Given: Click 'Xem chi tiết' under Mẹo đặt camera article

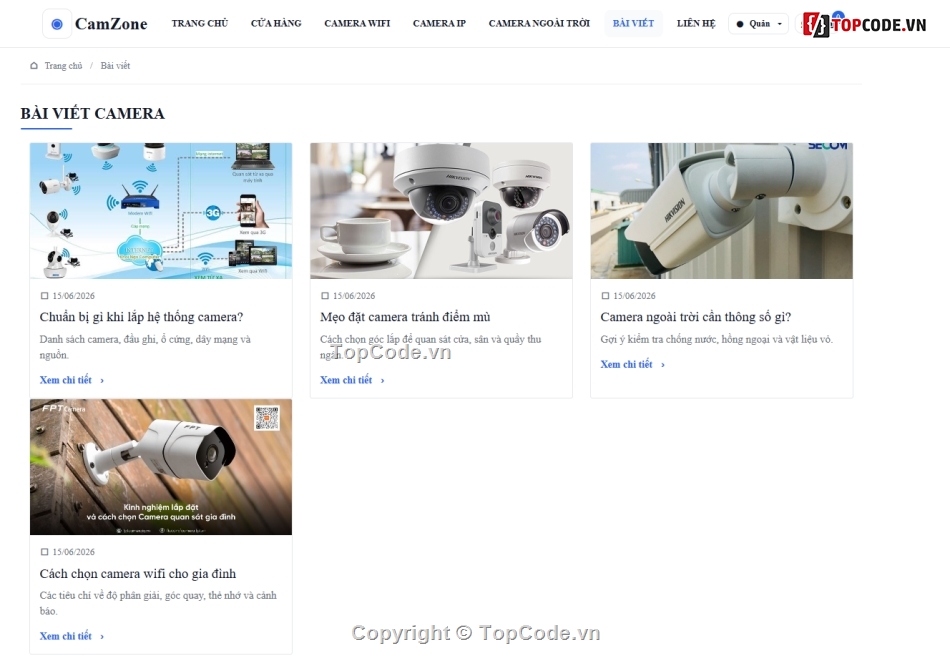Looking at the screenshot, I should [346, 380].
